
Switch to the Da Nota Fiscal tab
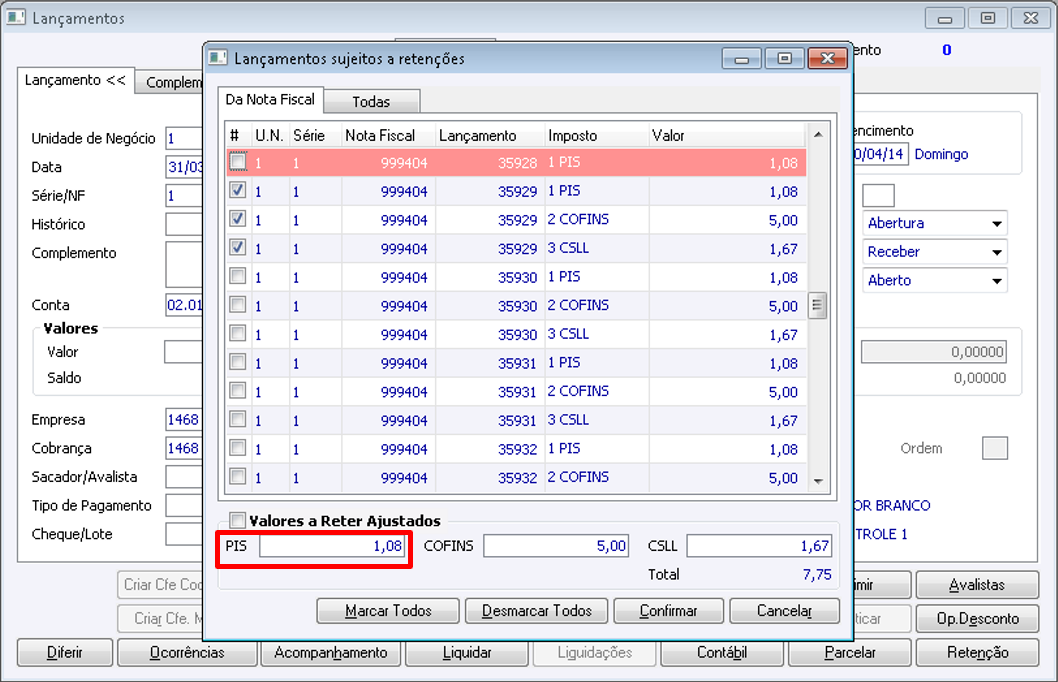271,100
